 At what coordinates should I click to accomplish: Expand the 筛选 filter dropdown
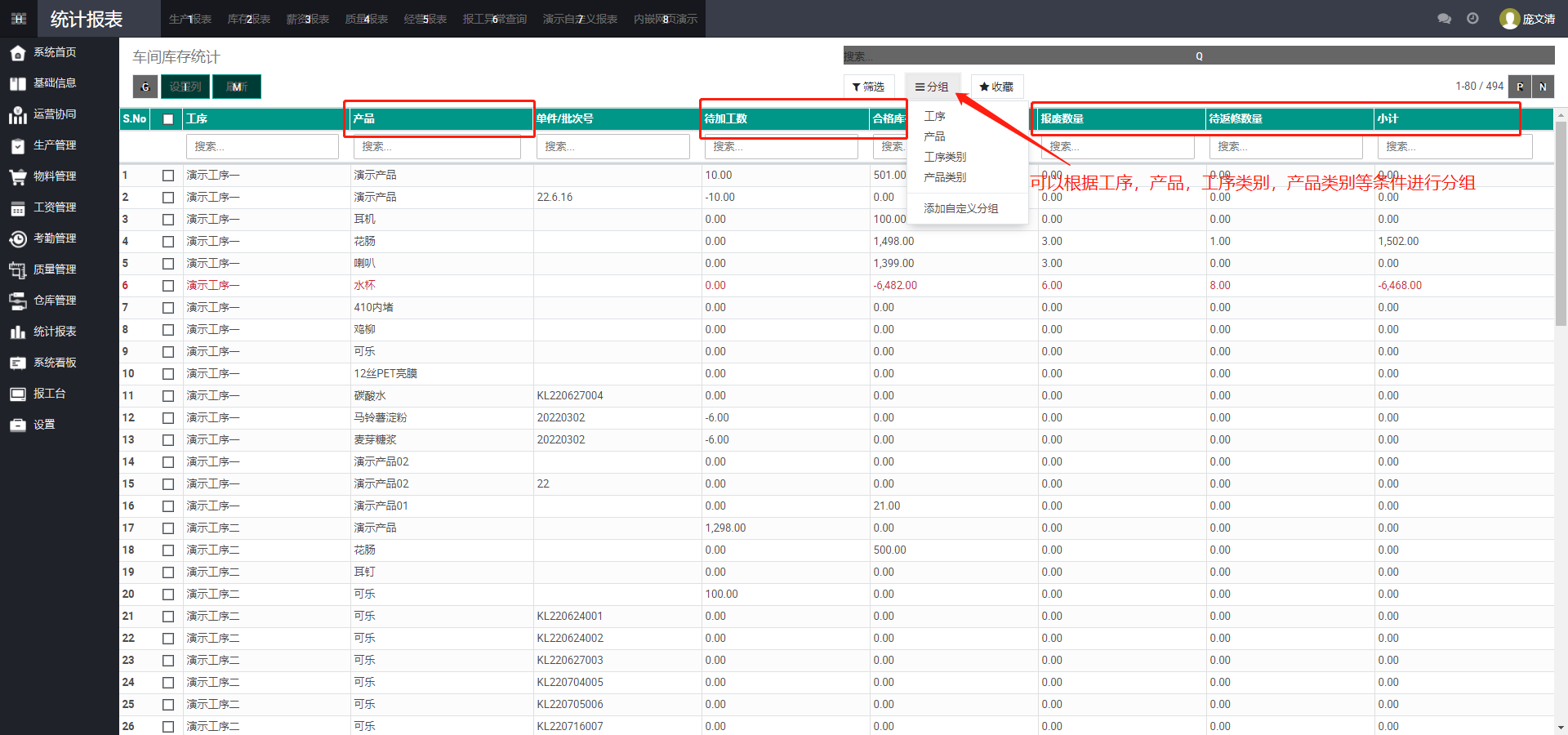pos(868,87)
